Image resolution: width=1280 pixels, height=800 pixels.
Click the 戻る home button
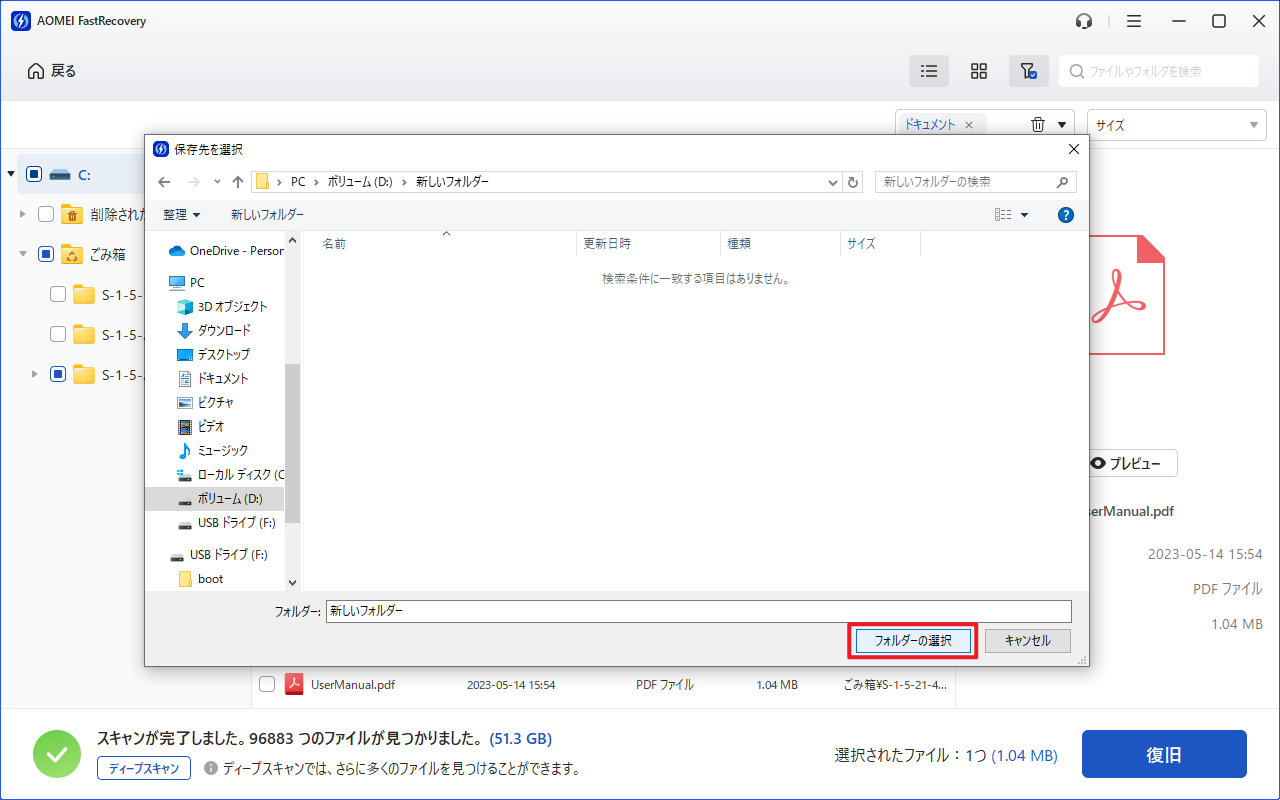tap(52, 71)
